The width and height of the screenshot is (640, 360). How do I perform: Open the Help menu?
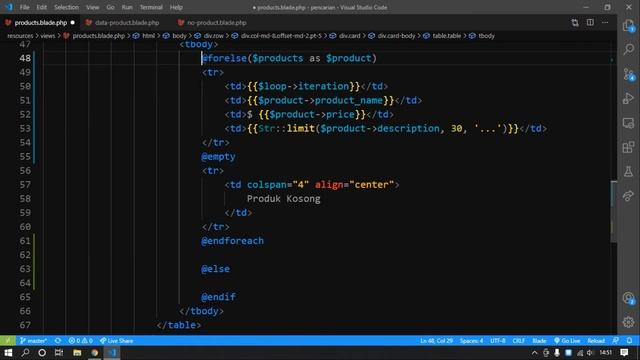click(176, 7)
